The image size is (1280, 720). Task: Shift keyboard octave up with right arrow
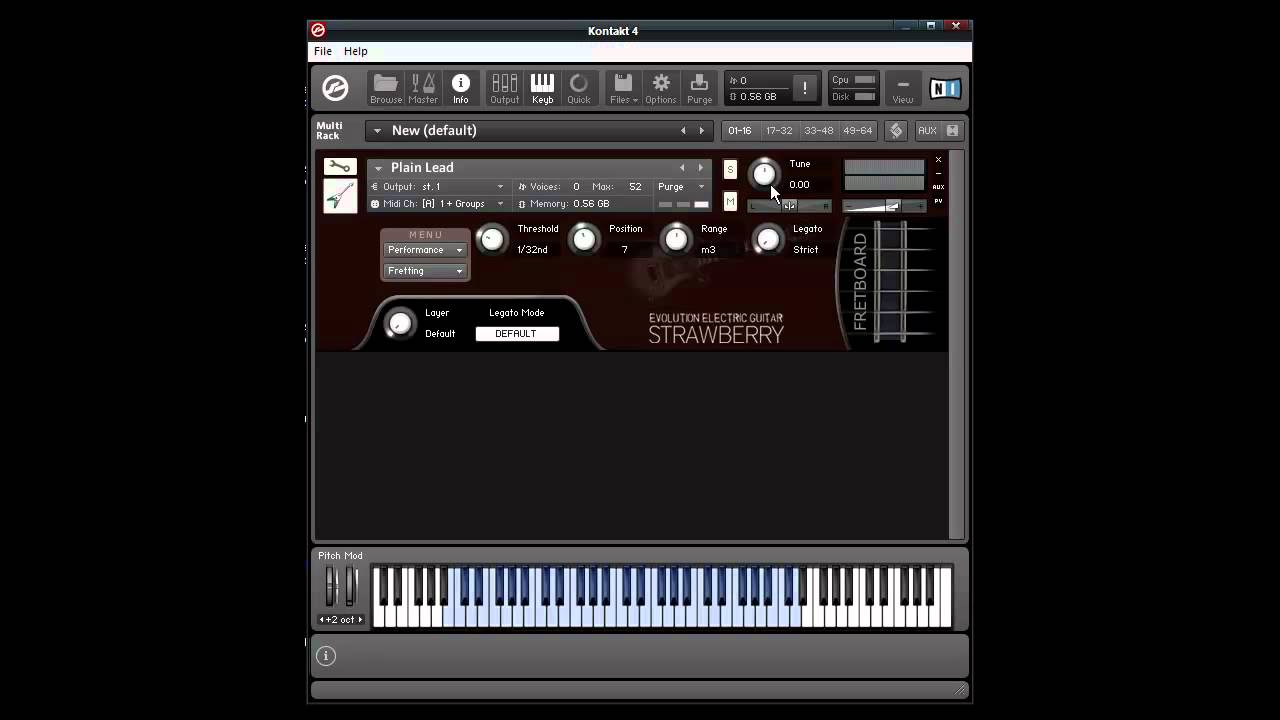coord(360,620)
